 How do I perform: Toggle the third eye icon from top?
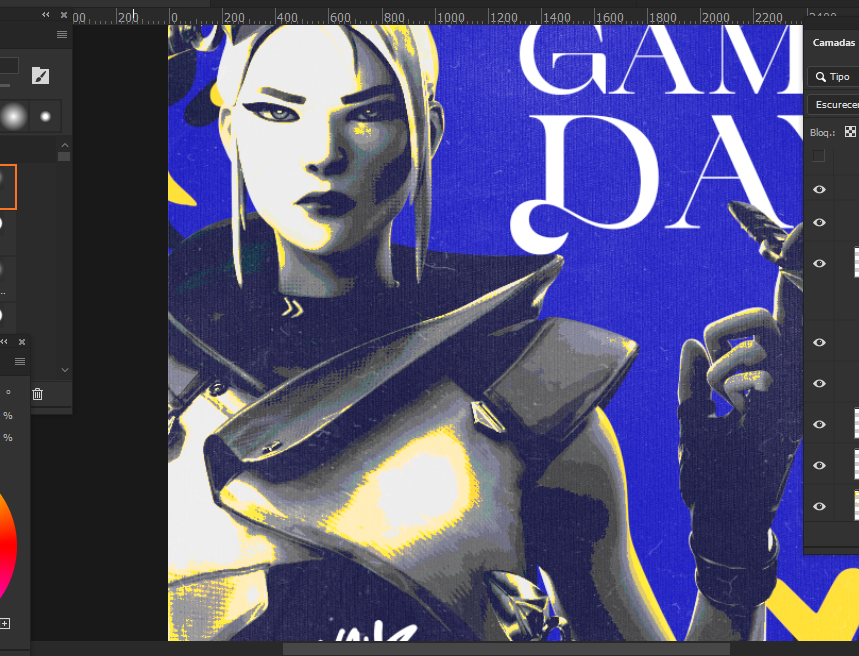click(x=820, y=264)
